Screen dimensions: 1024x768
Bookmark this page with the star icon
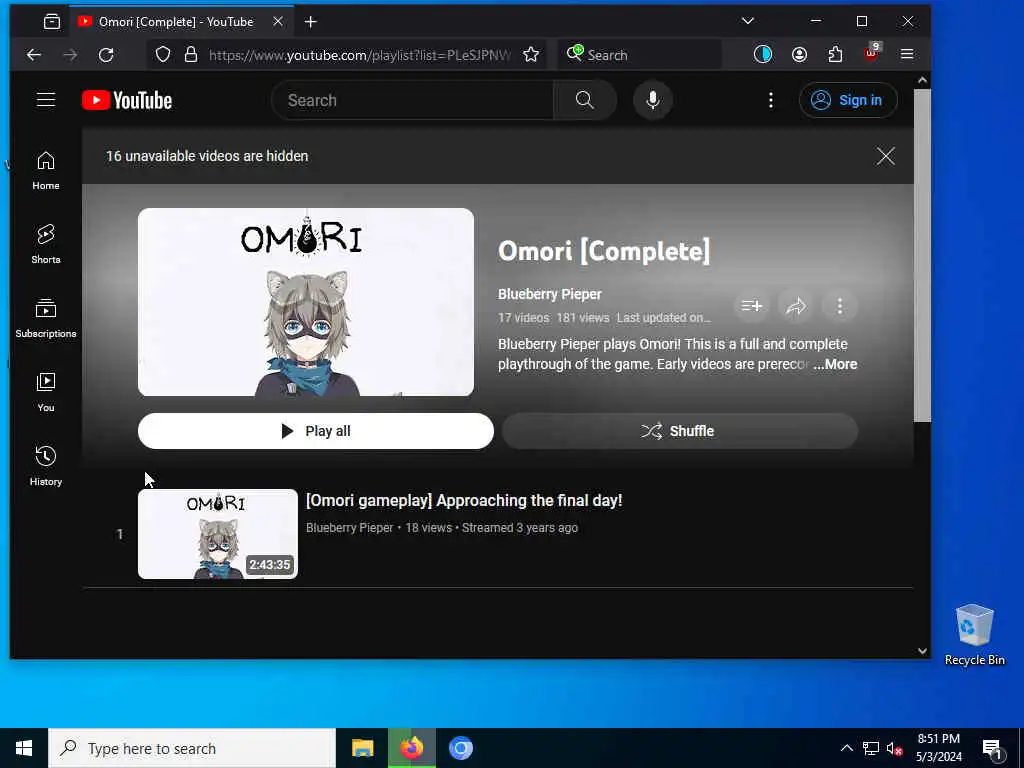point(531,55)
